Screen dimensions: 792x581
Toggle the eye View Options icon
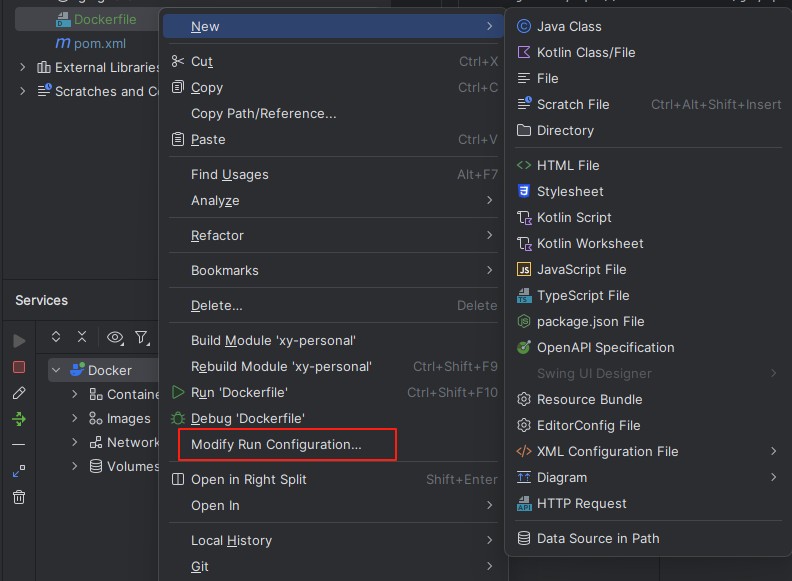click(115, 338)
